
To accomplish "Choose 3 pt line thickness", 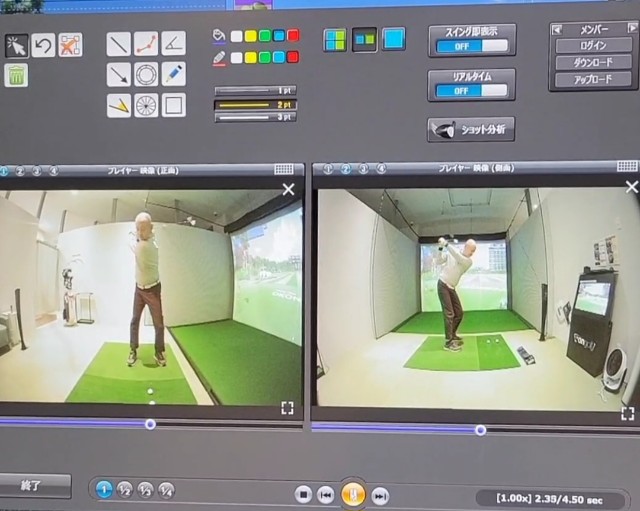I will [x=256, y=118].
